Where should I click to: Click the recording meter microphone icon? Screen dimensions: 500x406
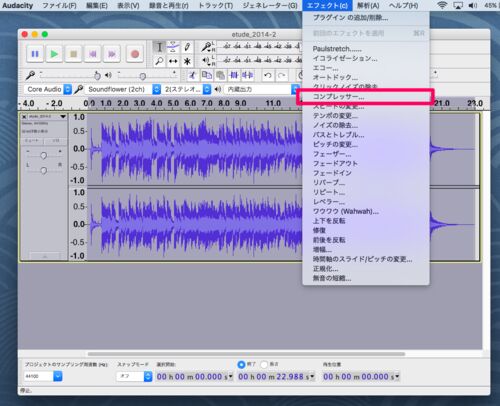[206, 47]
